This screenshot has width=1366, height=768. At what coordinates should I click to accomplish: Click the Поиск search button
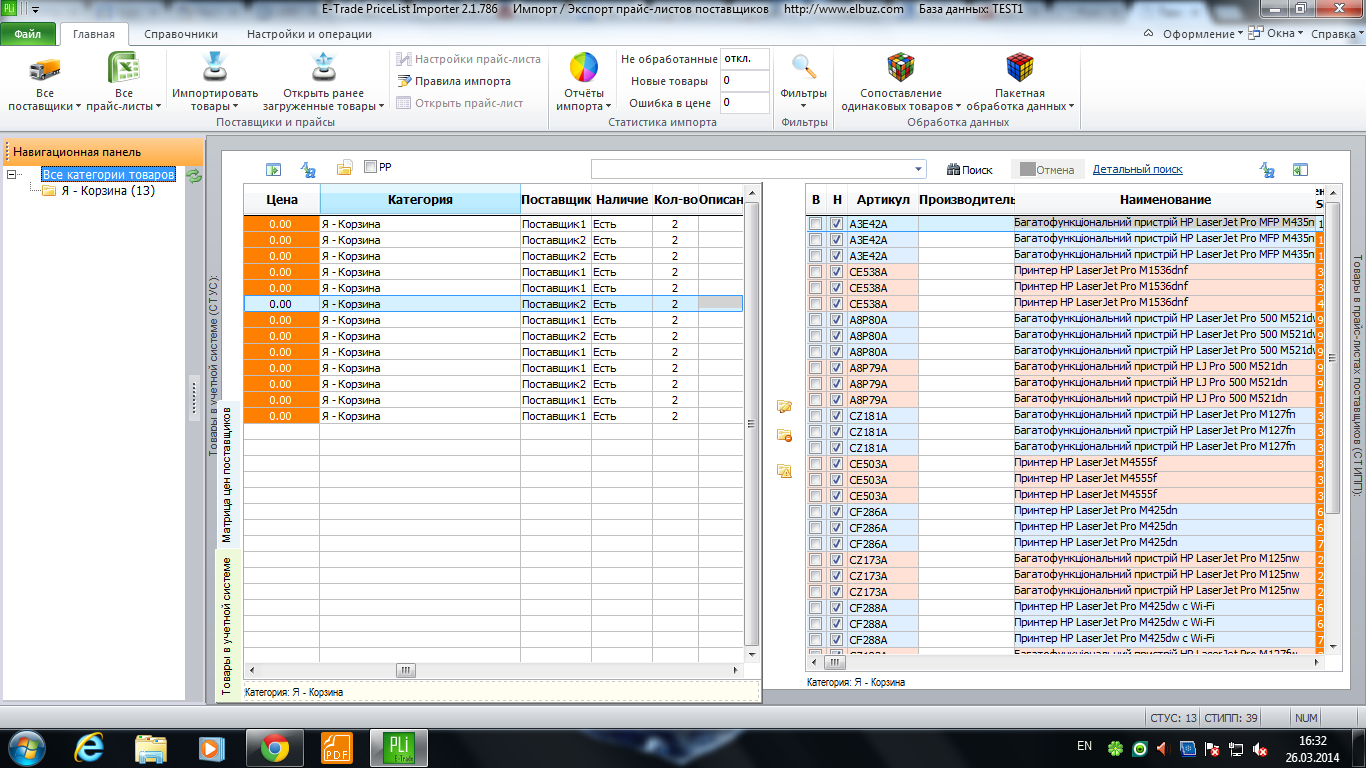click(x=970, y=170)
